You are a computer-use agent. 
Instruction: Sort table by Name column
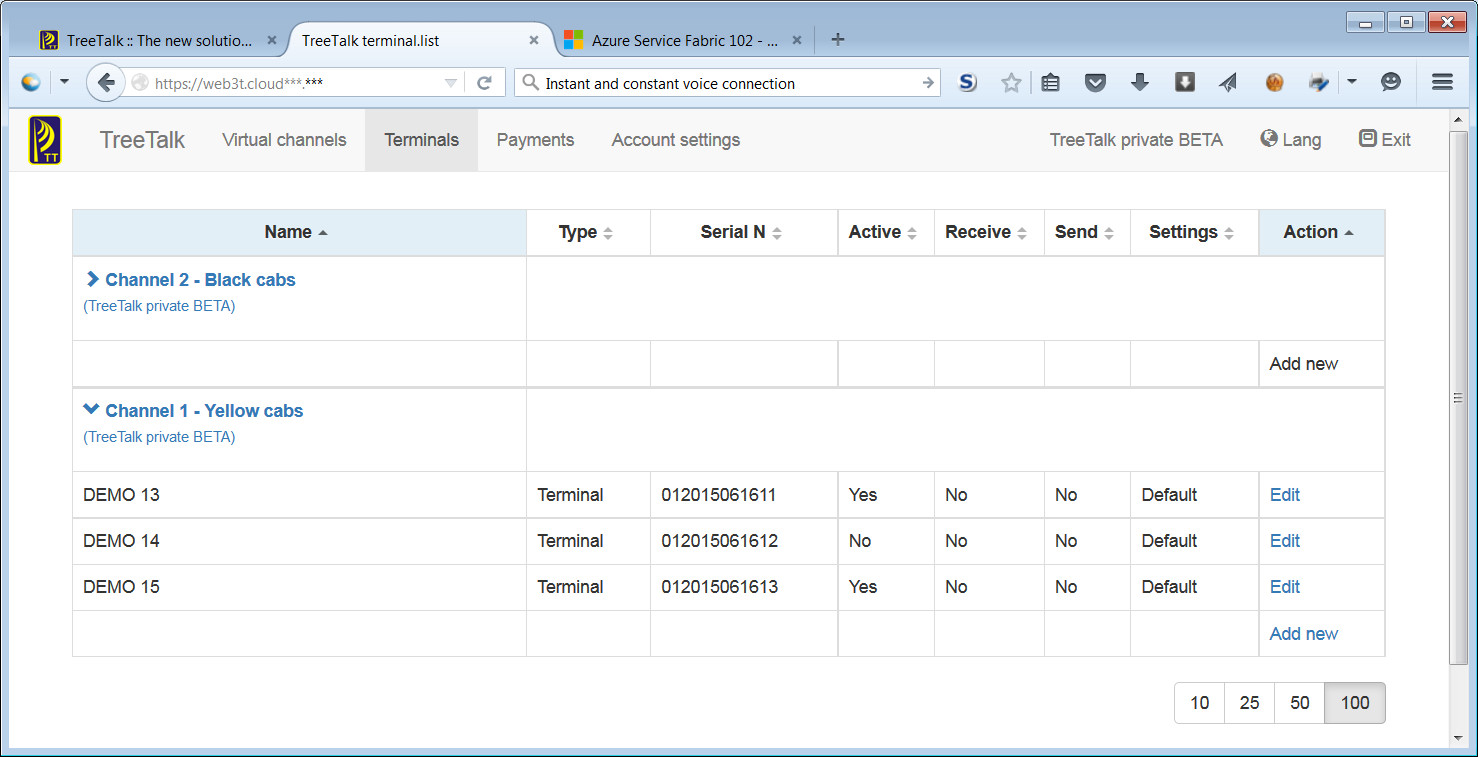tap(299, 232)
